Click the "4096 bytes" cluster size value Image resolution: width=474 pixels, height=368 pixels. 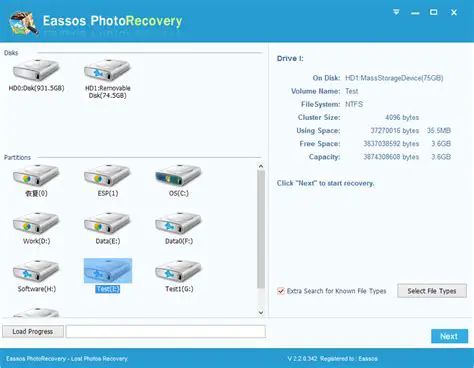402,117
